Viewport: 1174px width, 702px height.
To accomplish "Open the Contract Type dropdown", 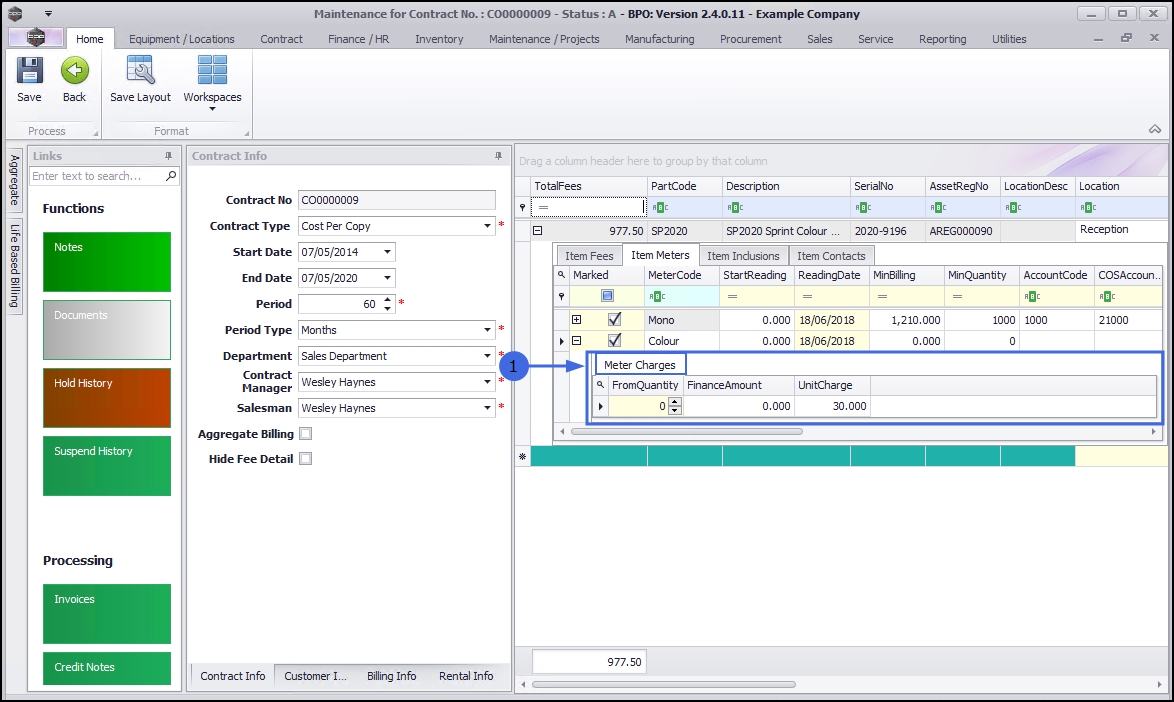I will pyautogui.click(x=488, y=226).
